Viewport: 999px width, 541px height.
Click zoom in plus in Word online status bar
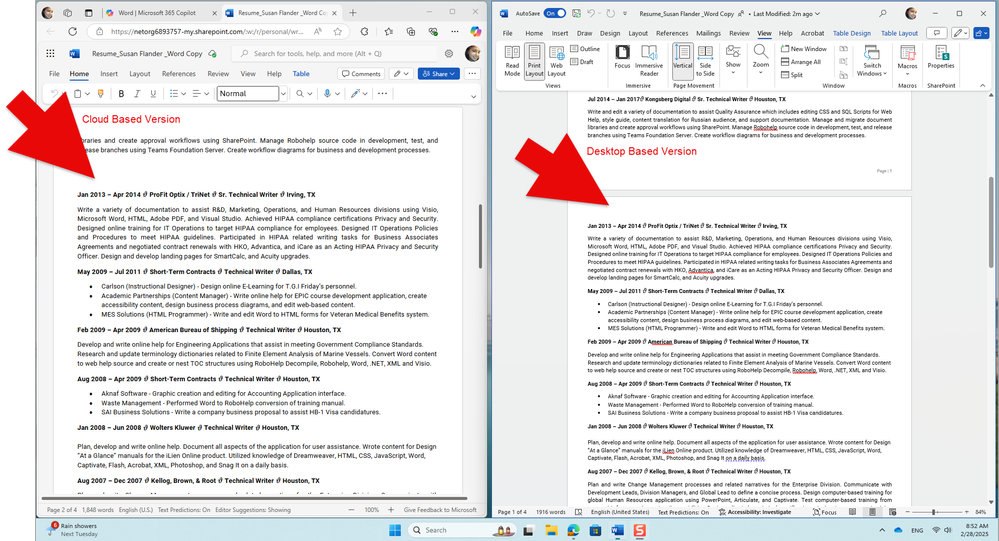point(391,510)
